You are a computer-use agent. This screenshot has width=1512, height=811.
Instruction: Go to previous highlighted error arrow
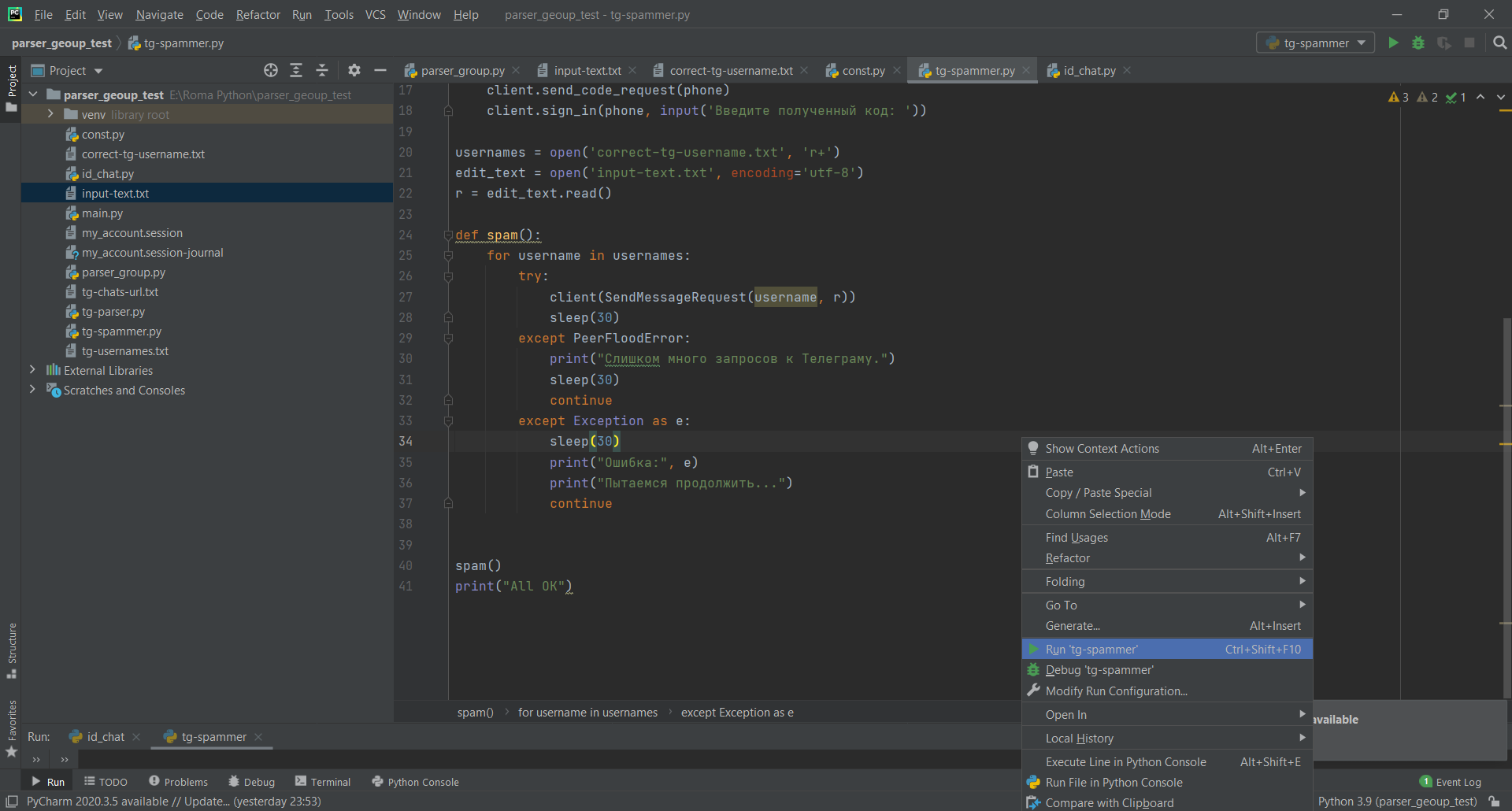click(1480, 97)
